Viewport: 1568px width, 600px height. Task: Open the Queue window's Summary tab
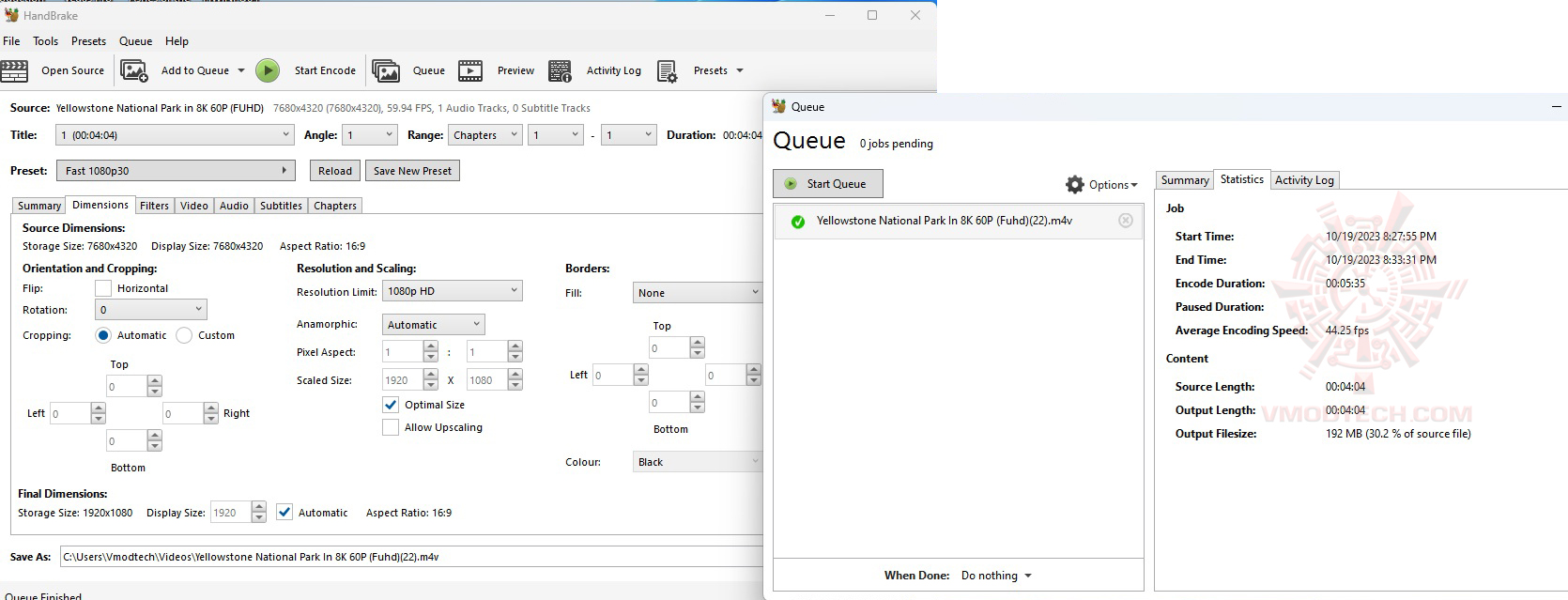click(x=1185, y=180)
